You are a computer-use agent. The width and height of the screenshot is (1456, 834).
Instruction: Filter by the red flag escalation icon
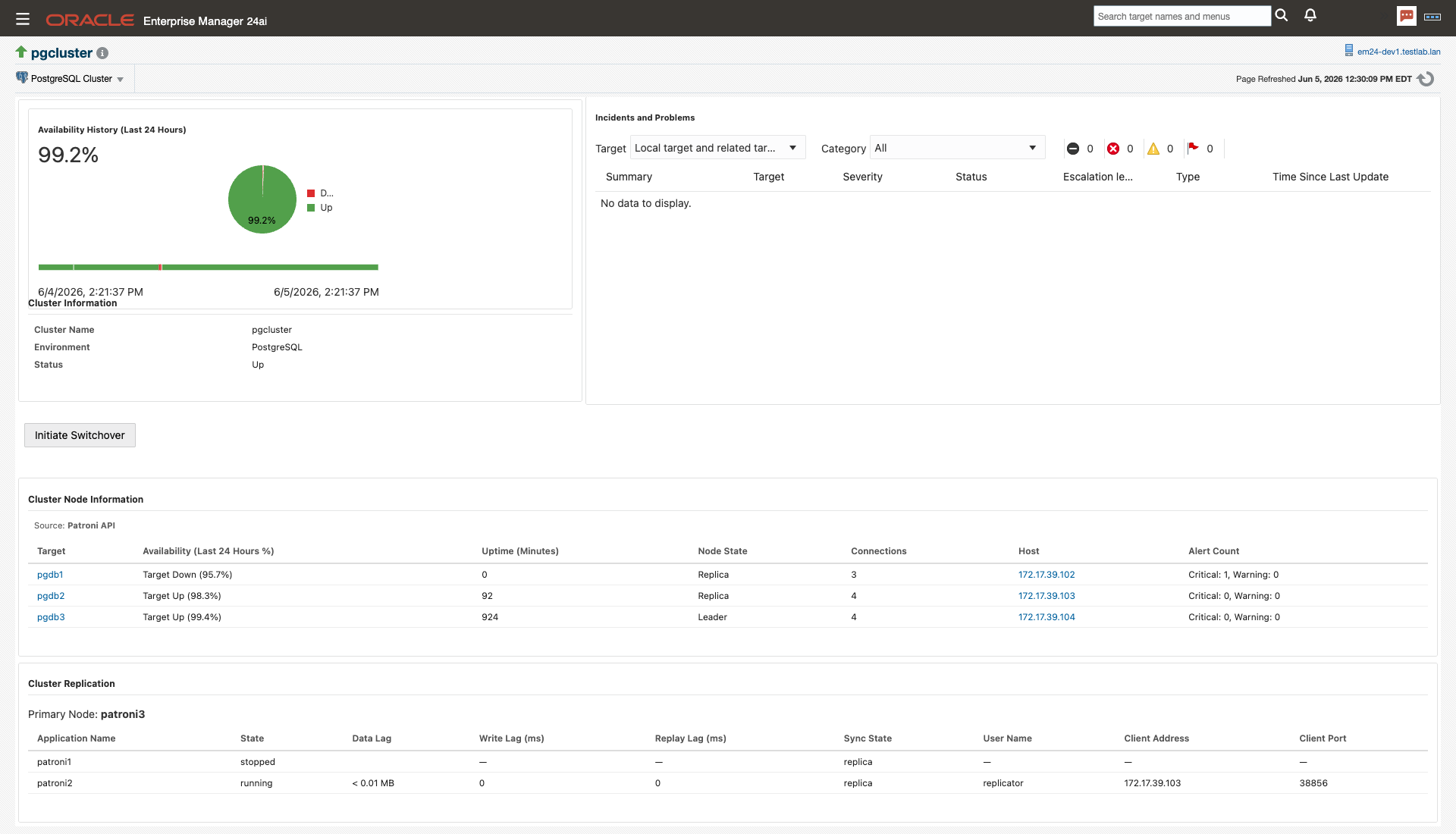click(1193, 148)
